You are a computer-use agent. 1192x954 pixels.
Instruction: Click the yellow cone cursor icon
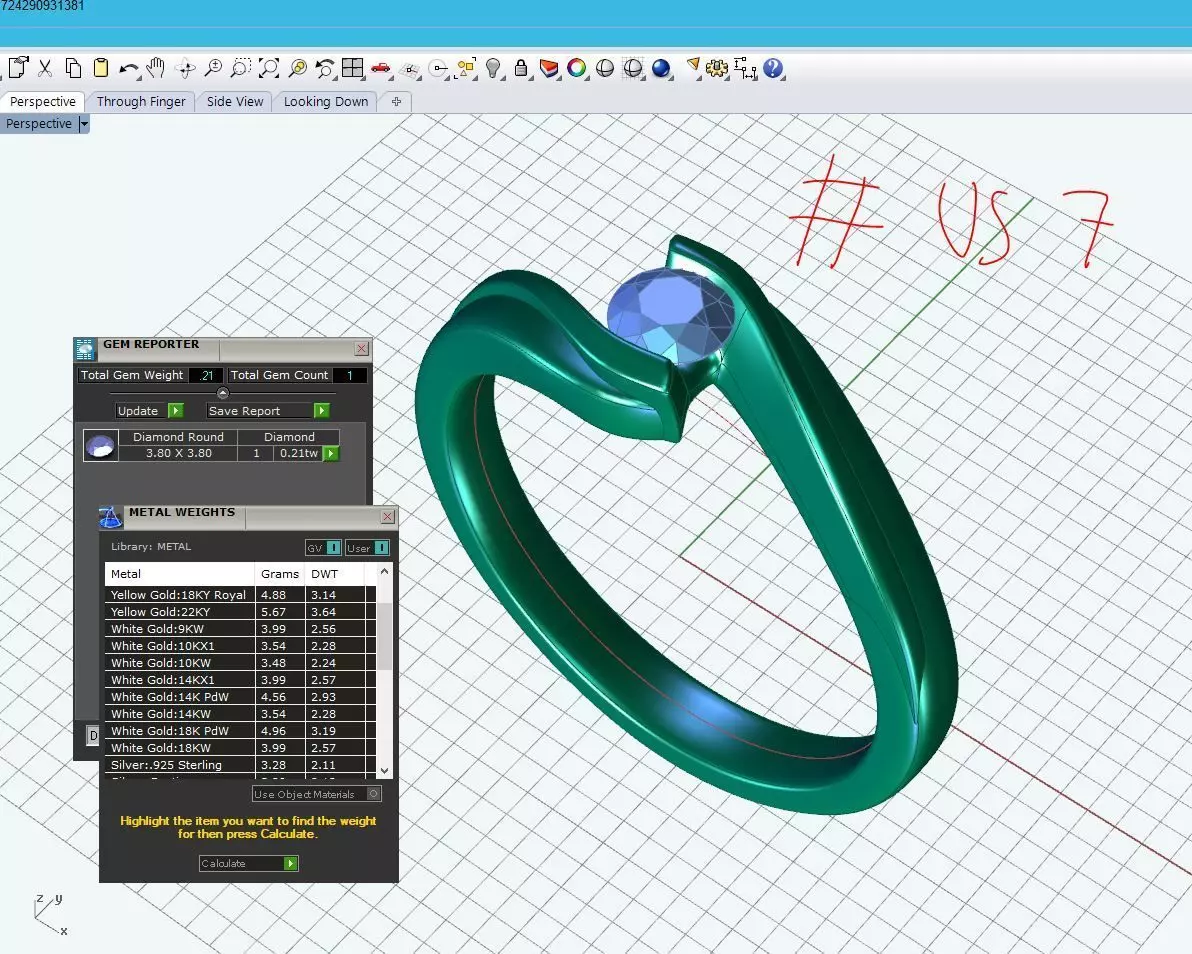pyautogui.click(x=693, y=67)
